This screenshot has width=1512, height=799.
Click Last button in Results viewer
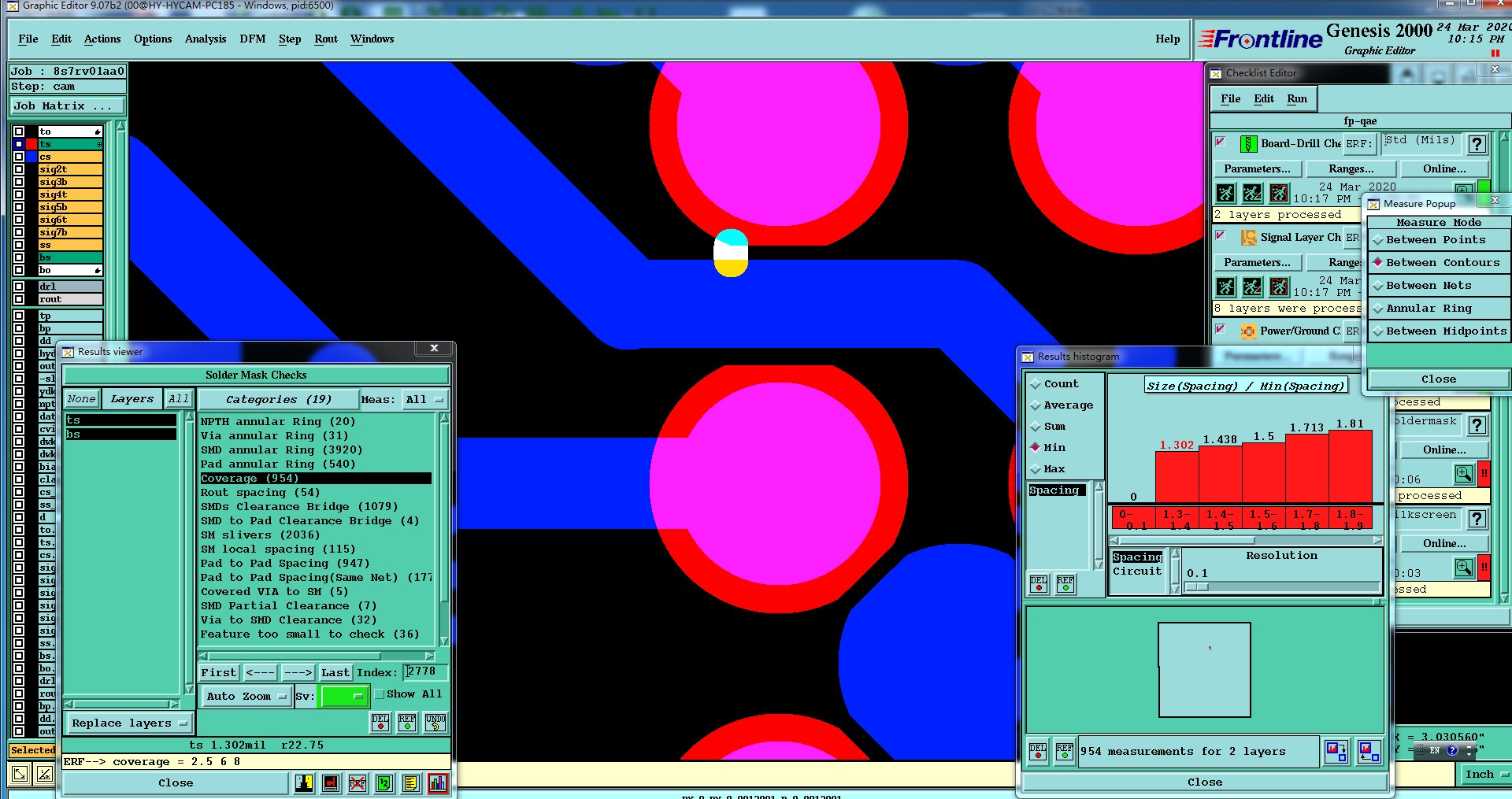point(335,672)
